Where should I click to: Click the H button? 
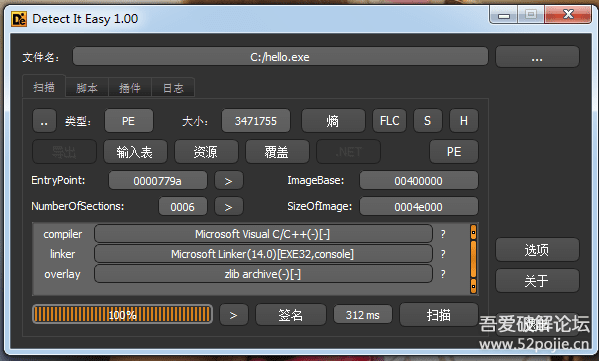point(464,121)
